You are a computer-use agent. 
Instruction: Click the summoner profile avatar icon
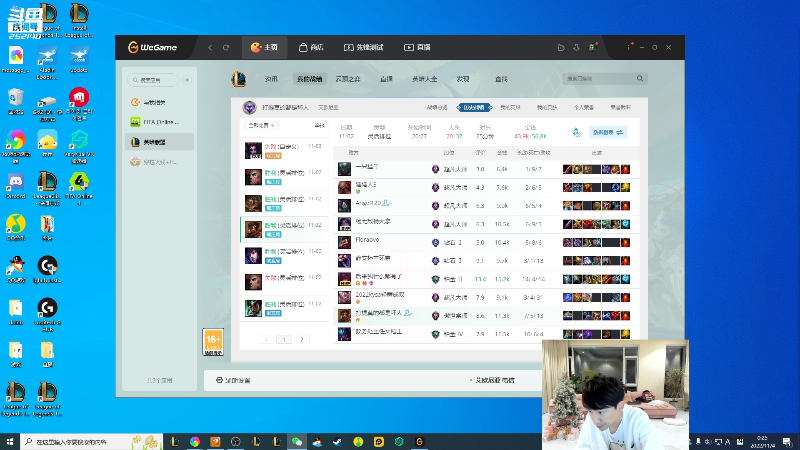coord(249,108)
